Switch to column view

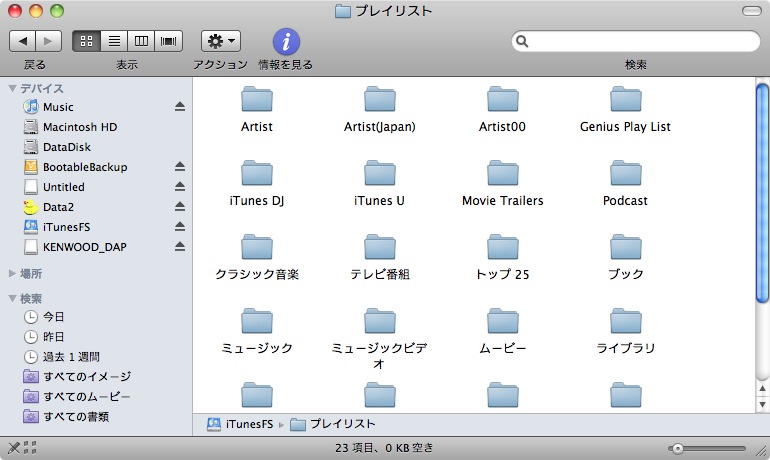click(x=141, y=41)
